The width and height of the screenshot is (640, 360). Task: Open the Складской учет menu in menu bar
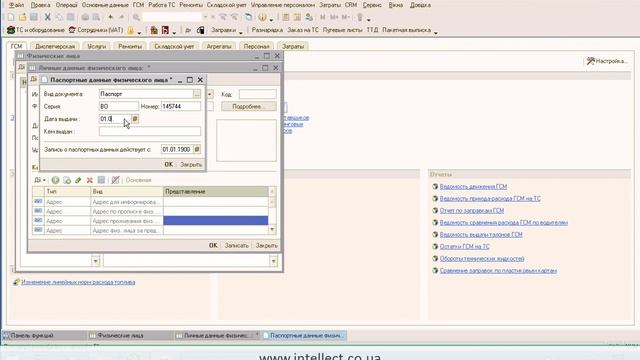[227, 5]
